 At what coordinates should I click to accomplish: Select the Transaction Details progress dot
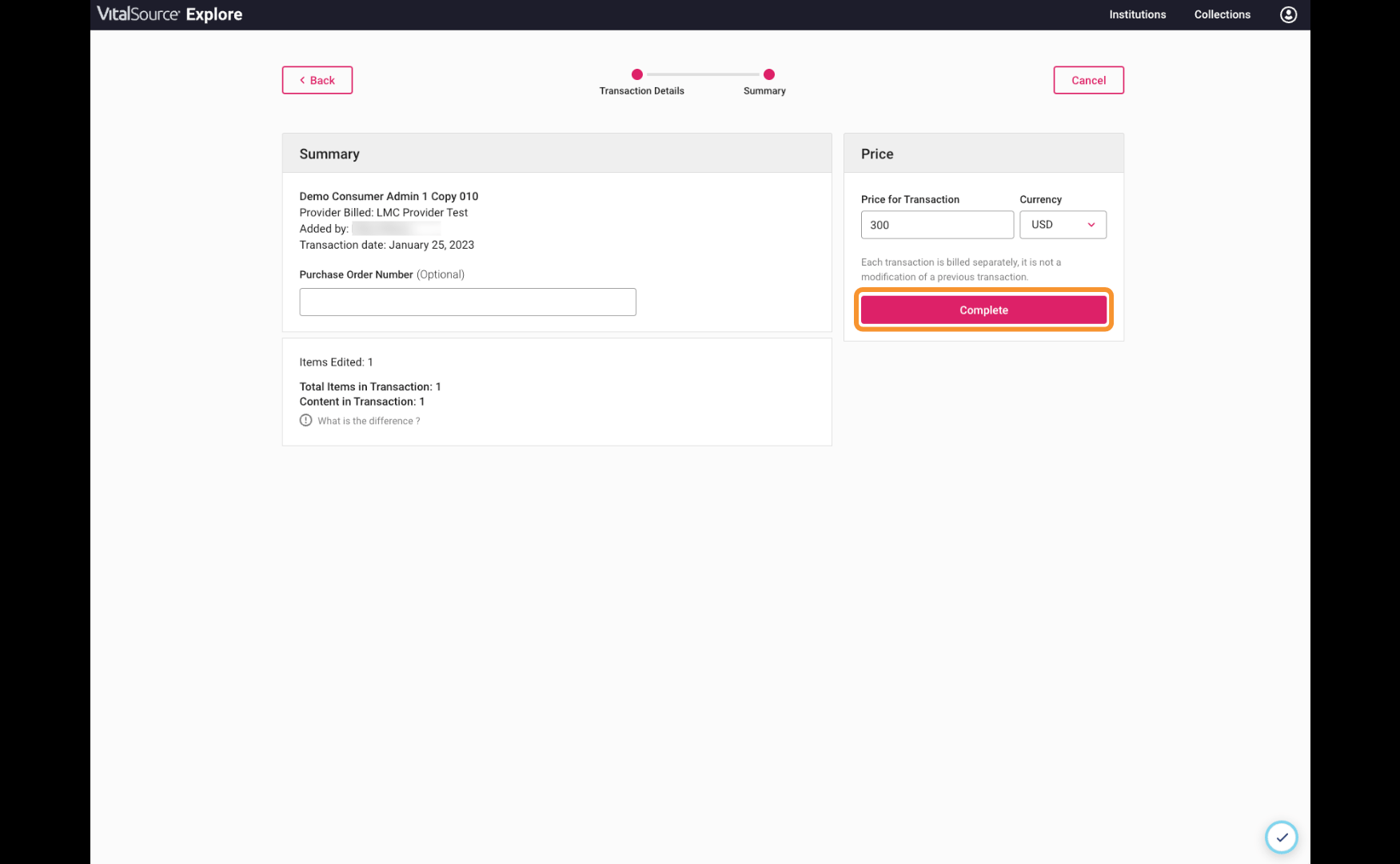(x=636, y=74)
